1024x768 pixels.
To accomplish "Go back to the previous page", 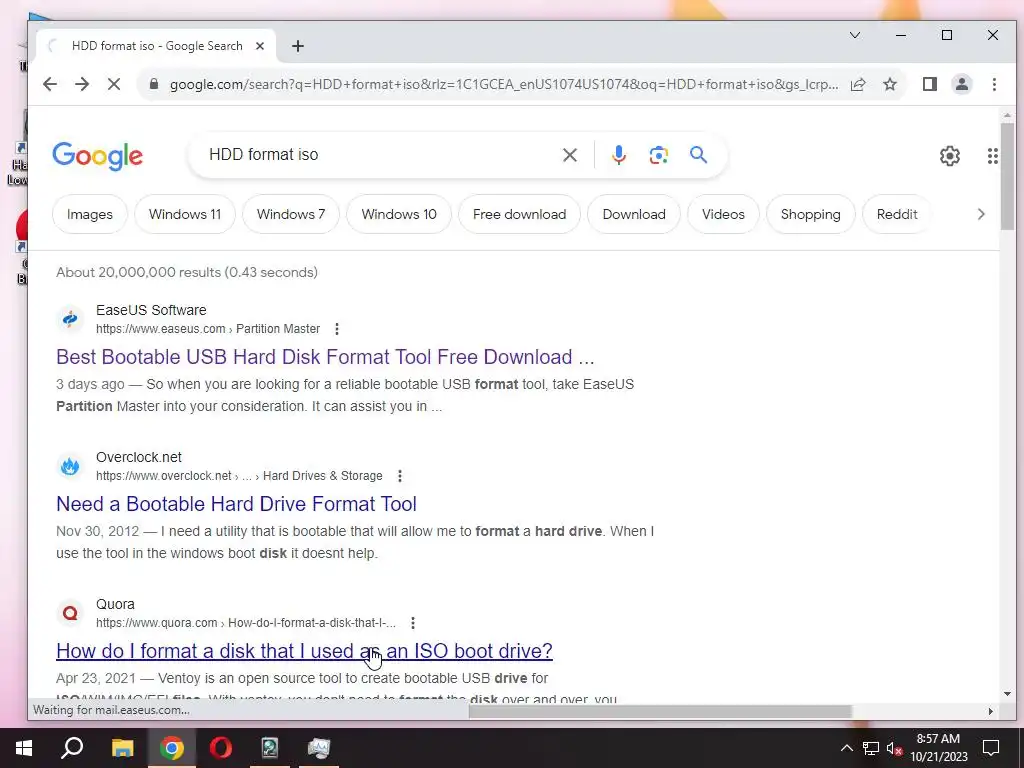I will coord(50,84).
